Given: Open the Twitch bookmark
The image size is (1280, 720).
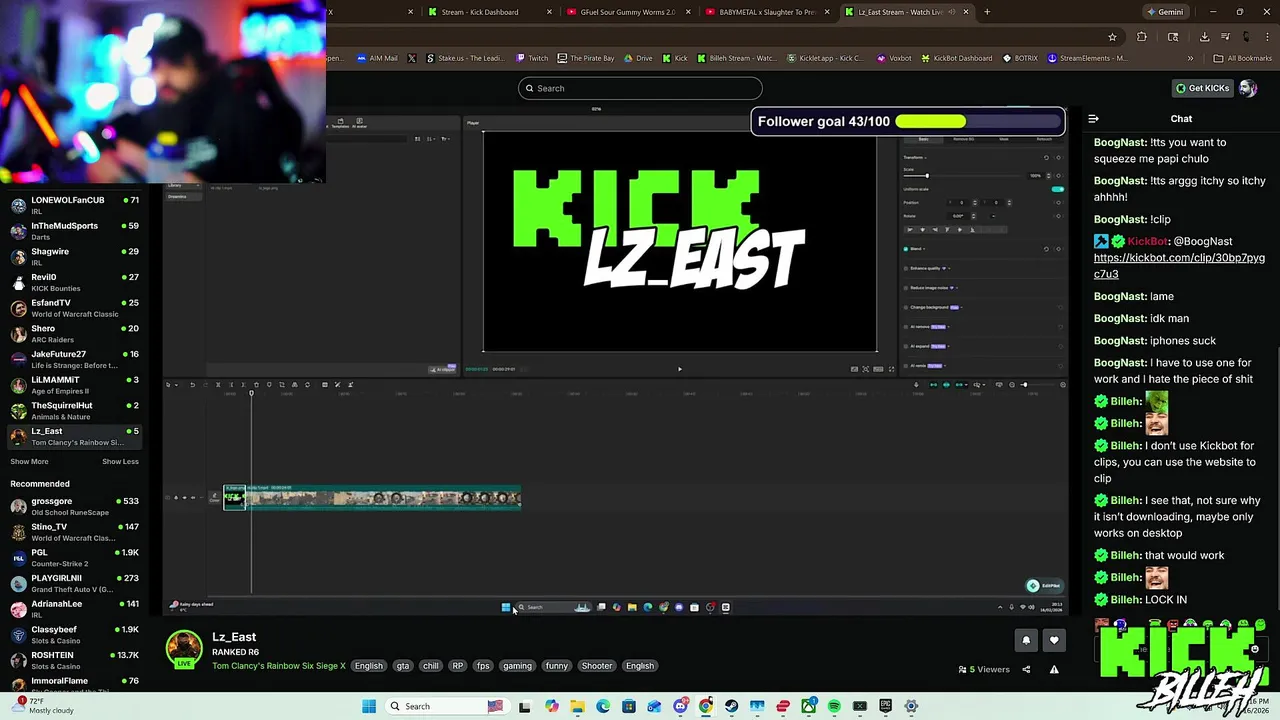Looking at the screenshot, I should pyautogui.click(x=531, y=58).
